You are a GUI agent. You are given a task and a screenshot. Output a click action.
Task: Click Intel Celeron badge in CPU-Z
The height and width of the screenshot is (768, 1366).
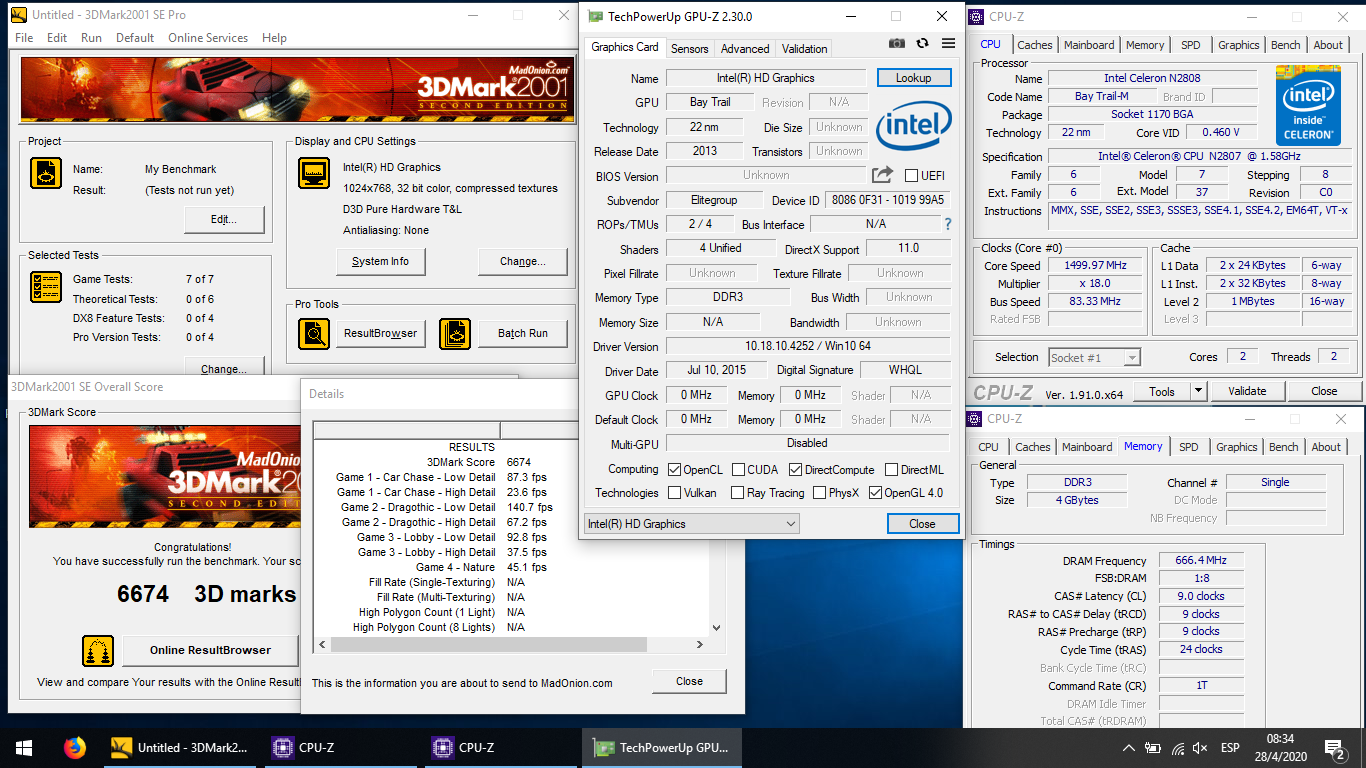click(x=1309, y=106)
